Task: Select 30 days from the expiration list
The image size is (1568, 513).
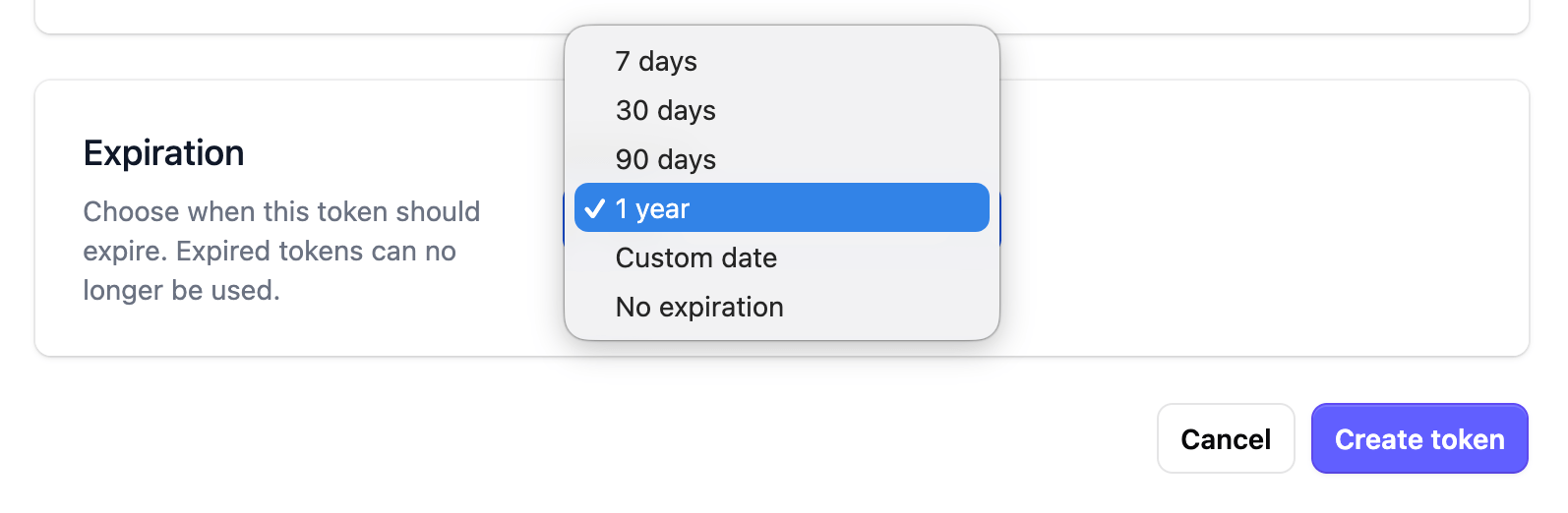Action: click(x=665, y=110)
